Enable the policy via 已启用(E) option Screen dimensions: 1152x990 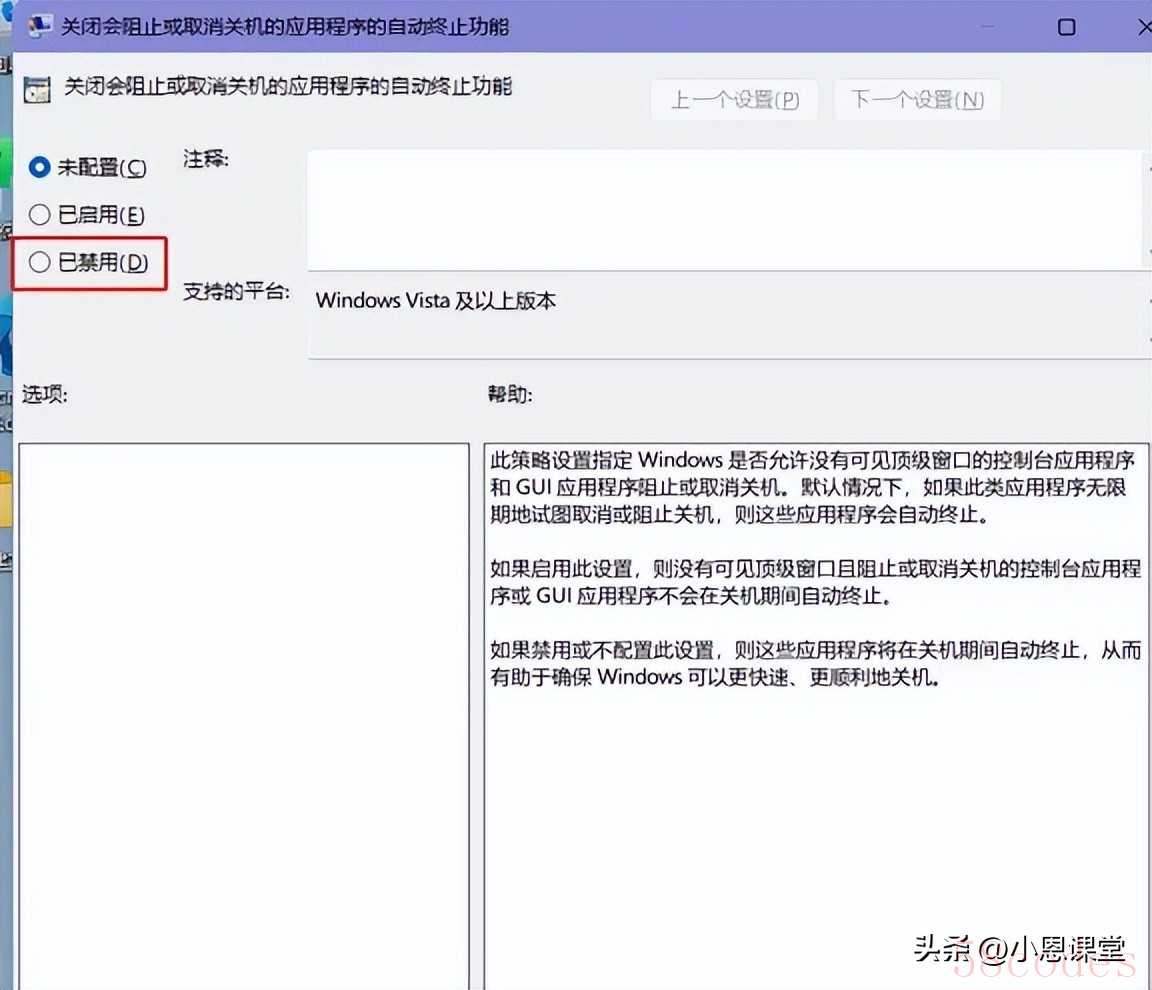40,214
